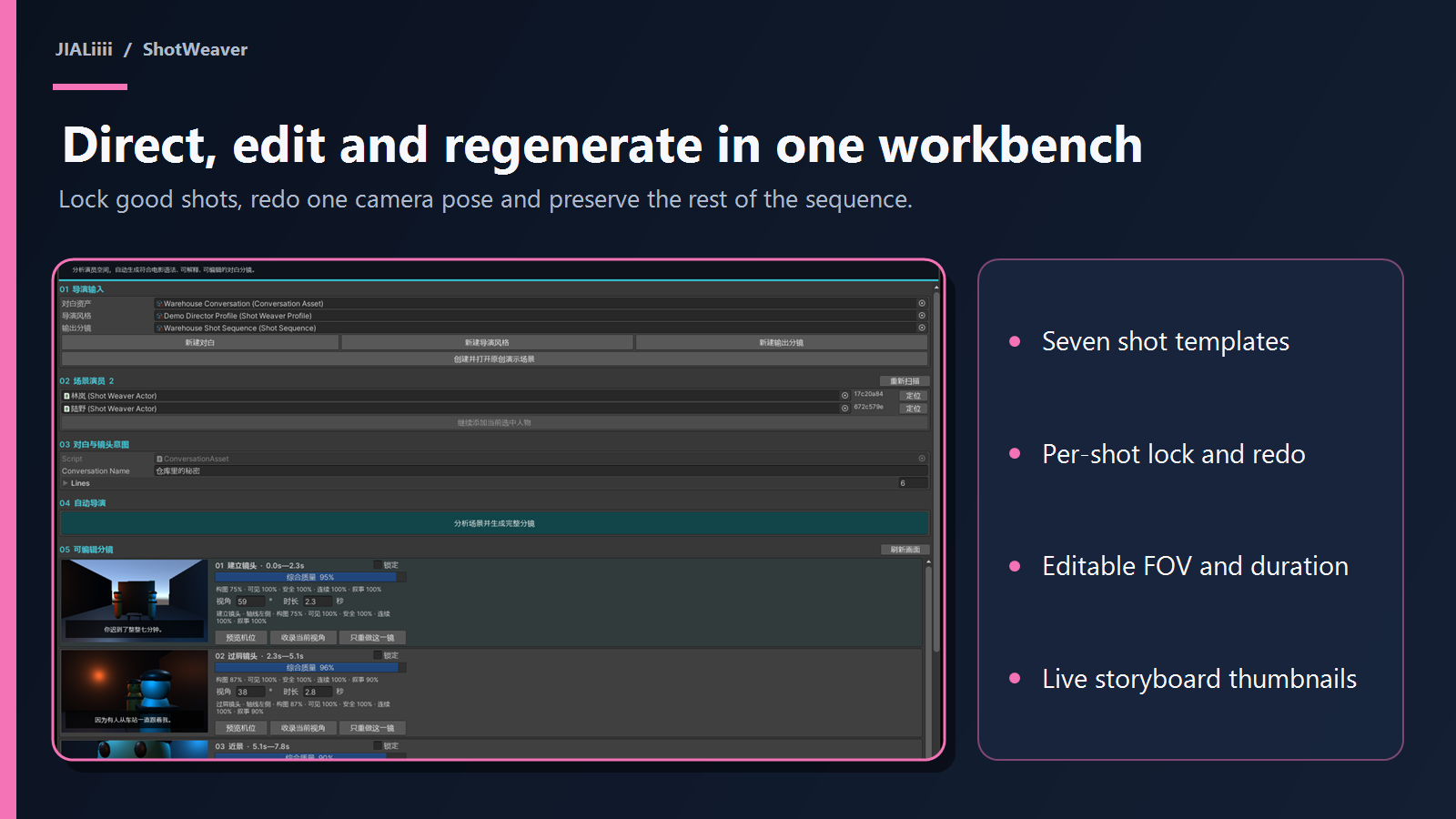
Task: Click the 新建导演风格 button
Action: pos(487,343)
